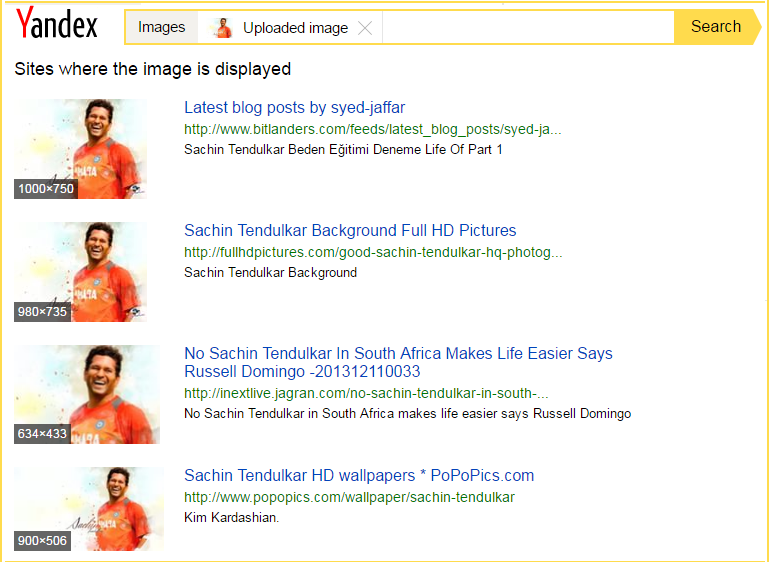Open 'Sachin Tendulkar Background Full HD Pictures'
Viewport: 770px width, 562px height.
click(x=350, y=230)
